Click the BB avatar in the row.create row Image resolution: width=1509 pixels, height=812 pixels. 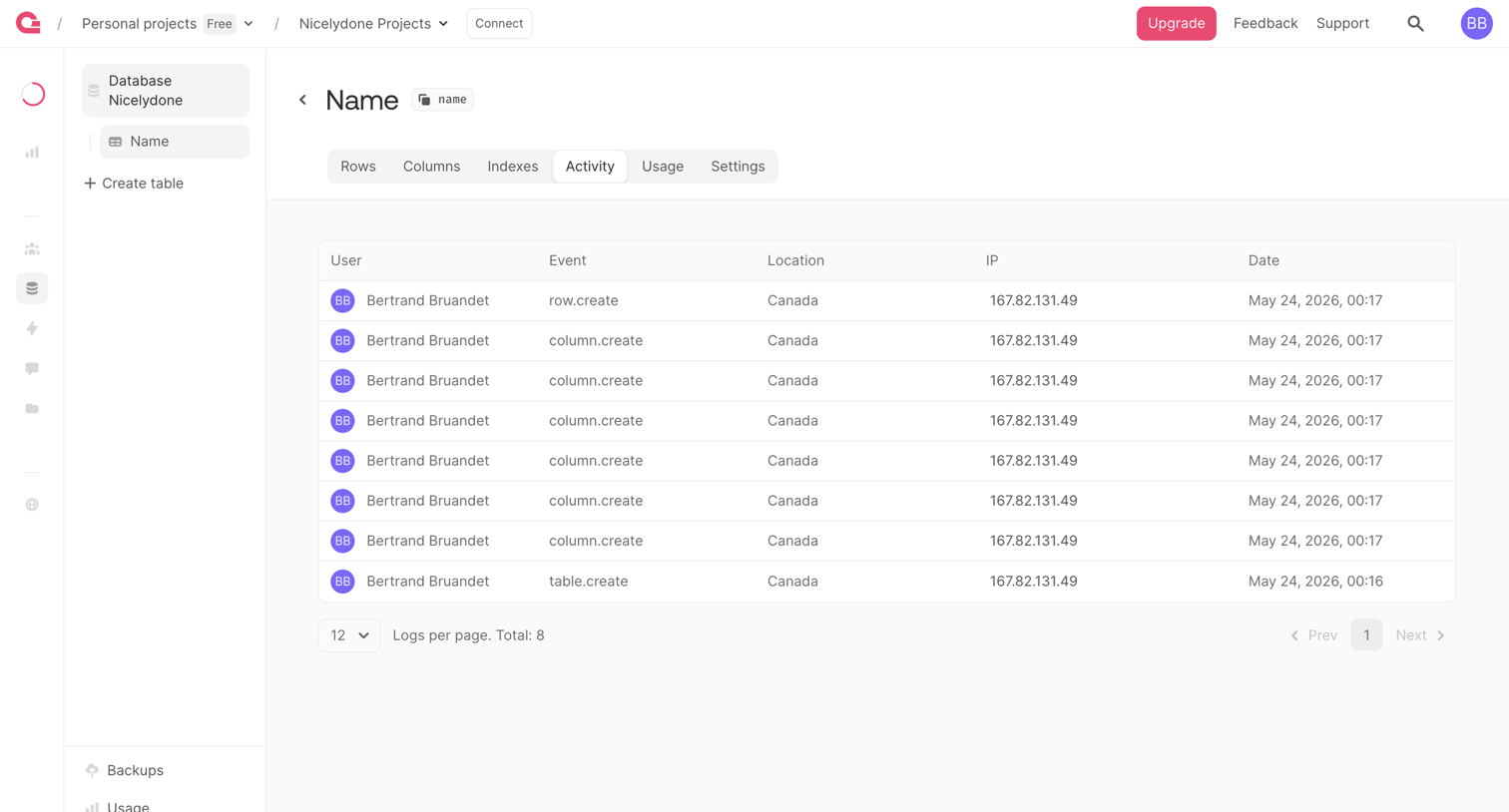(342, 300)
